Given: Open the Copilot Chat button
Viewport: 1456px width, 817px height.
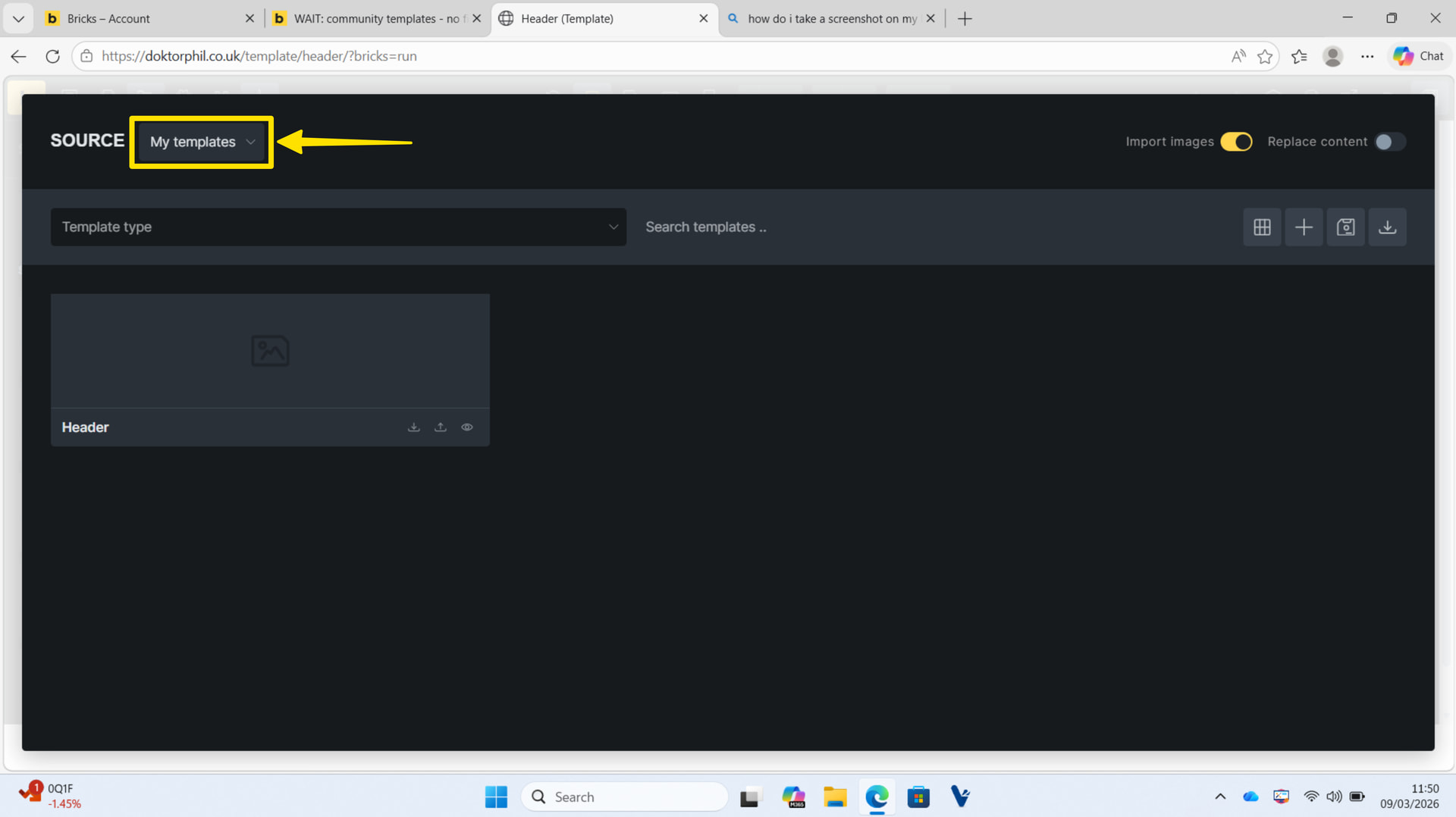Looking at the screenshot, I should pyautogui.click(x=1419, y=56).
